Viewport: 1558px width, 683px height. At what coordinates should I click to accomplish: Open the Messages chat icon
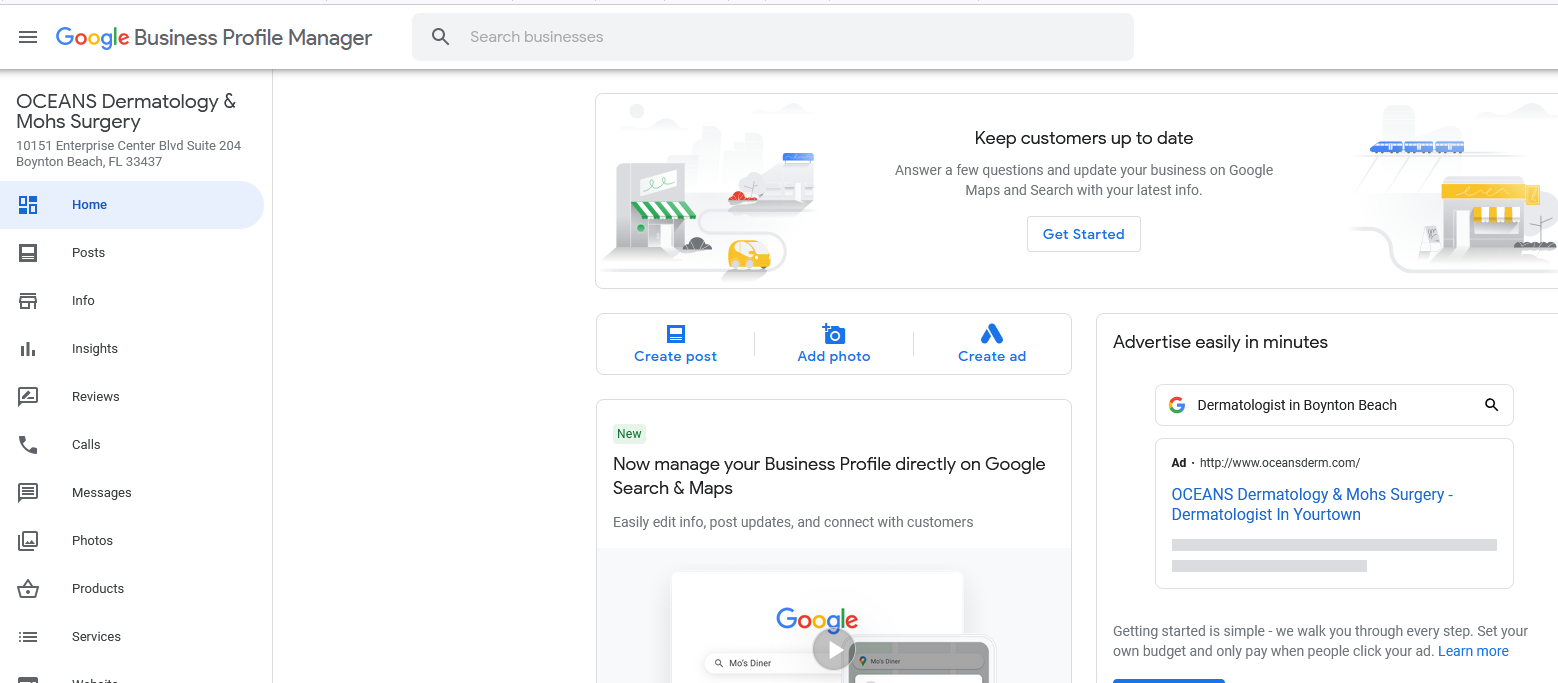pos(28,493)
